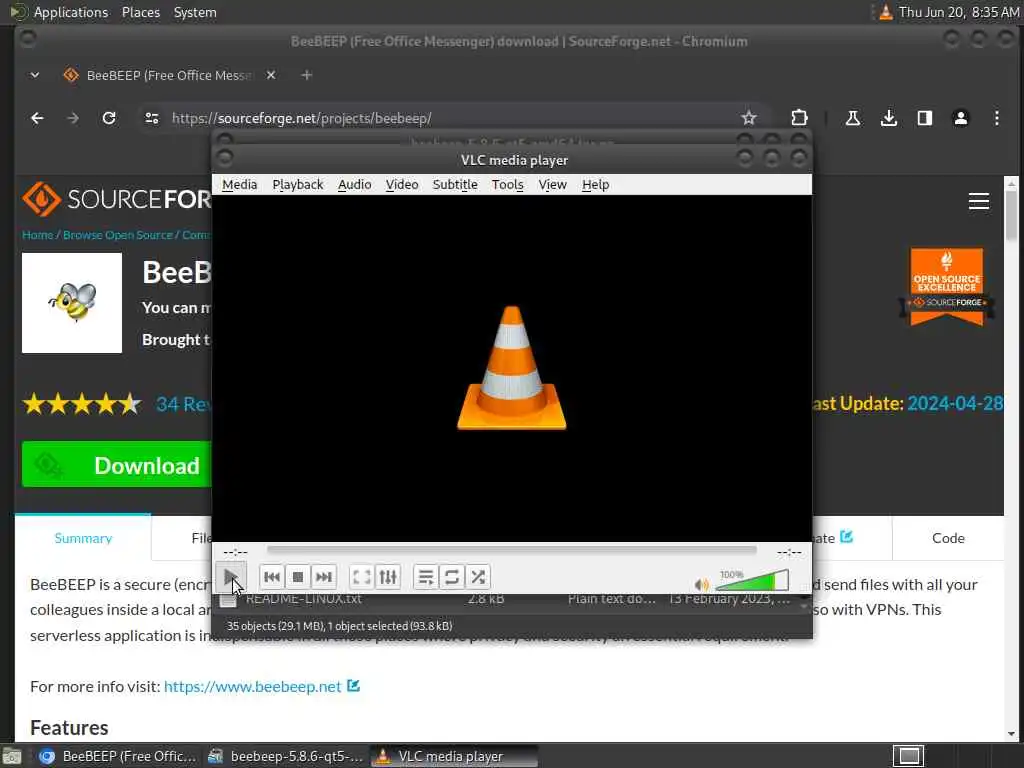Expand Chromium tab search chevron

pos(35,75)
